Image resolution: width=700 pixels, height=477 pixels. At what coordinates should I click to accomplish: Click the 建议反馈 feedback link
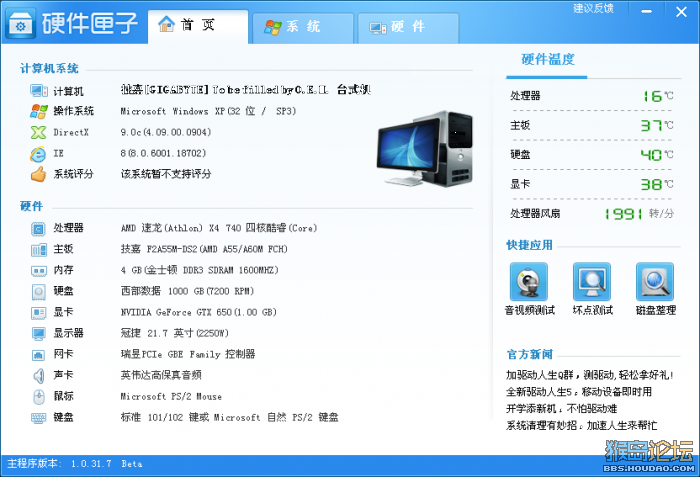(x=593, y=8)
